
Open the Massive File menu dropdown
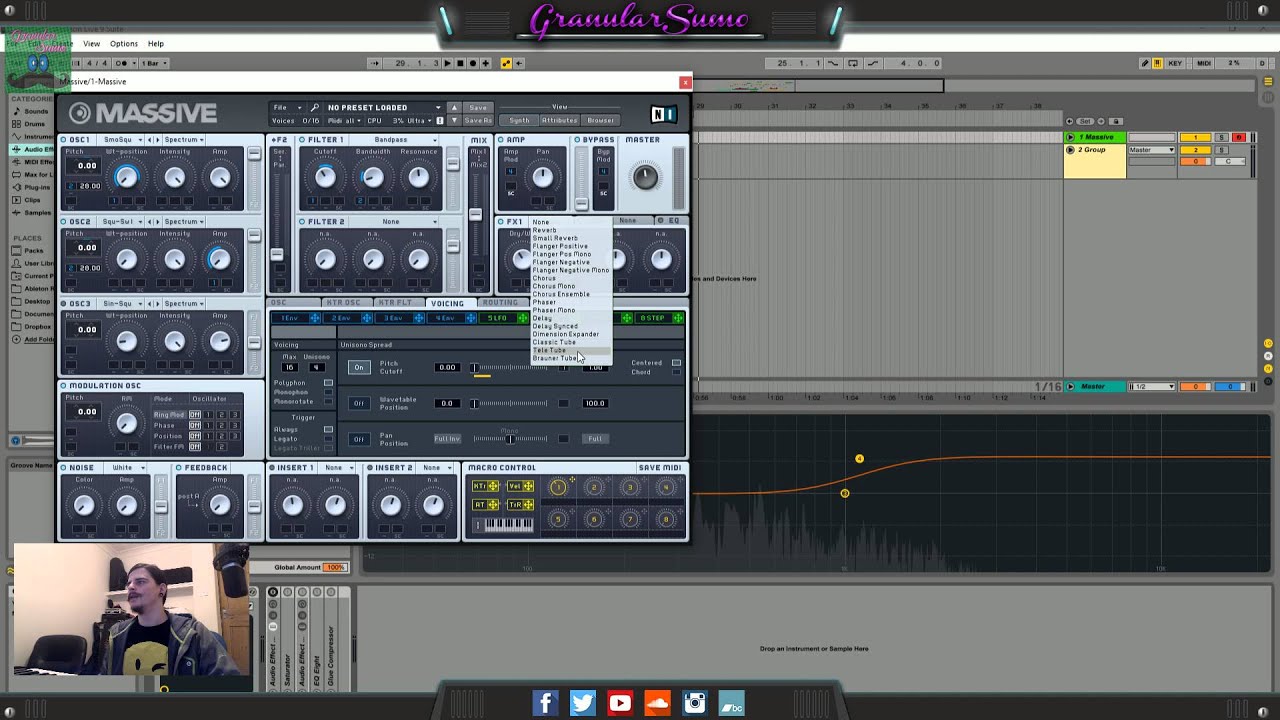[287, 107]
